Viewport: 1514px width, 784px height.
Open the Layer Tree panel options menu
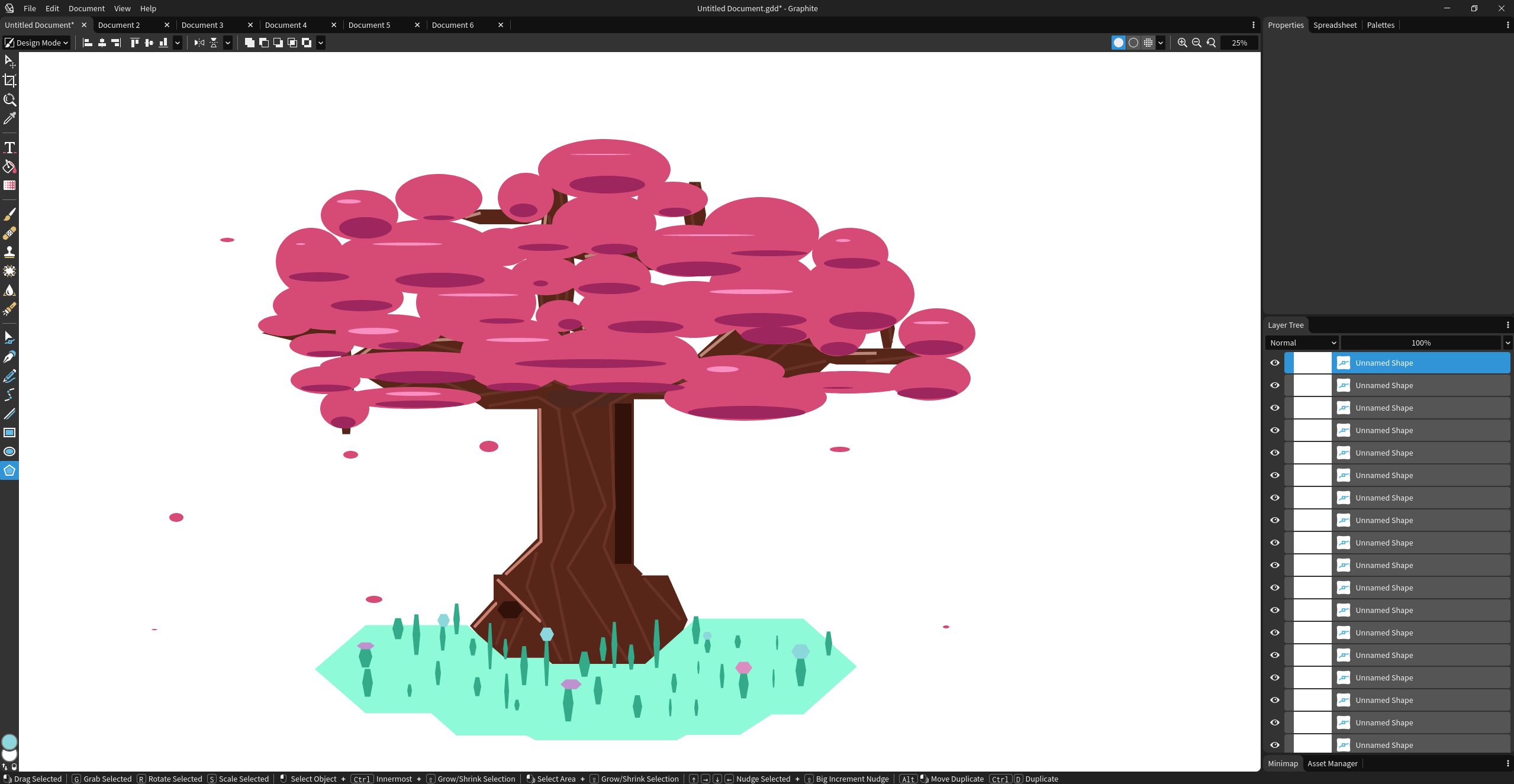tap(1507, 325)
